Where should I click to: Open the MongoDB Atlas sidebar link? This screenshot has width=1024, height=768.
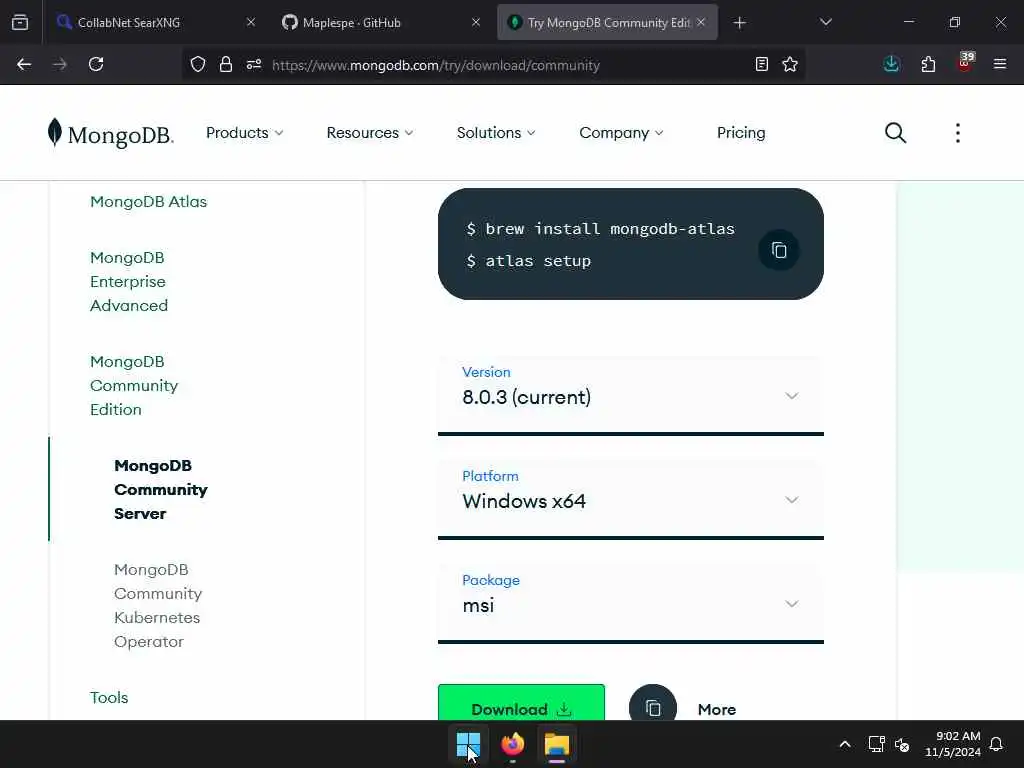tap(148, 202)
